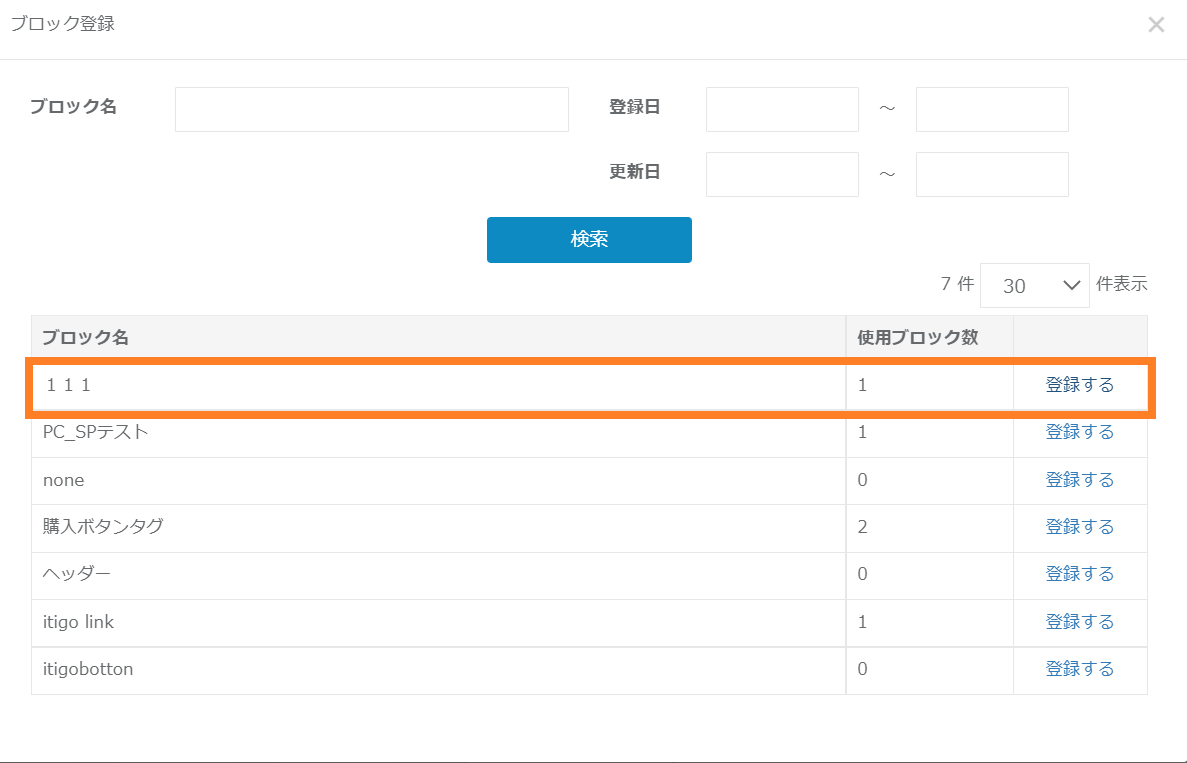Viewport: 1187px width, 763px height.
Task: Select the PC_SPテスト row name cell
Action: pyautogui.click(x=96, y=432)
